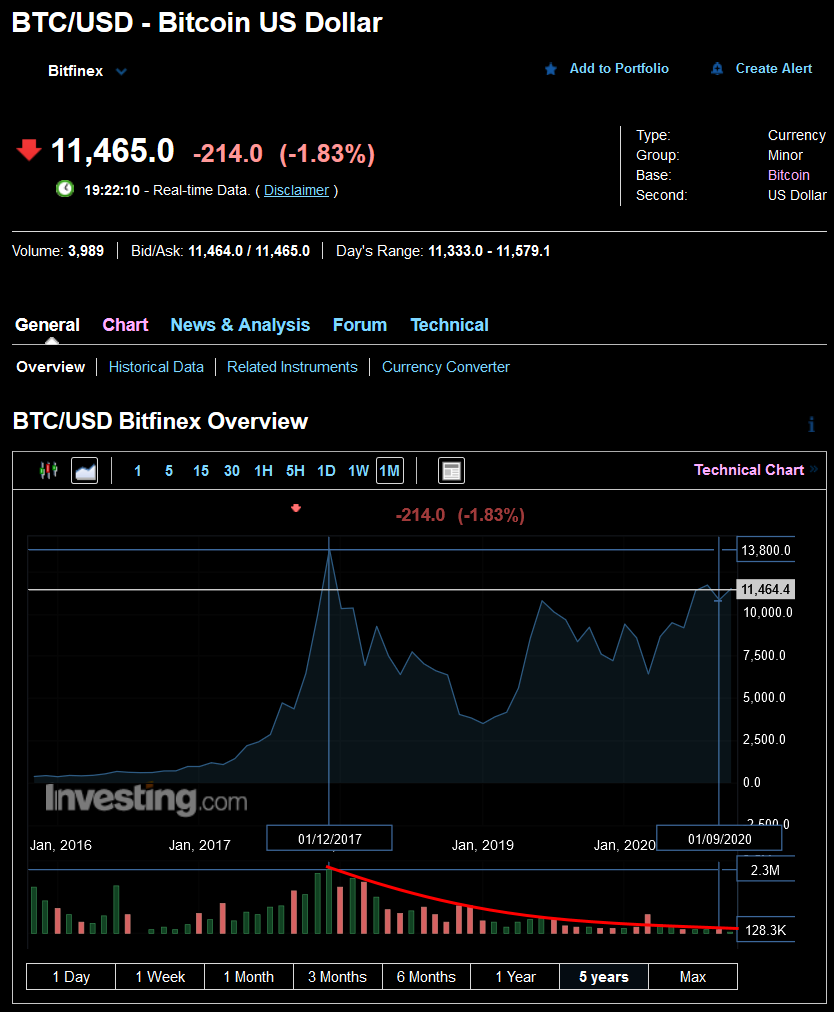
Task: Click the Volume 3,989 text
Action: [x=58, y=251]
